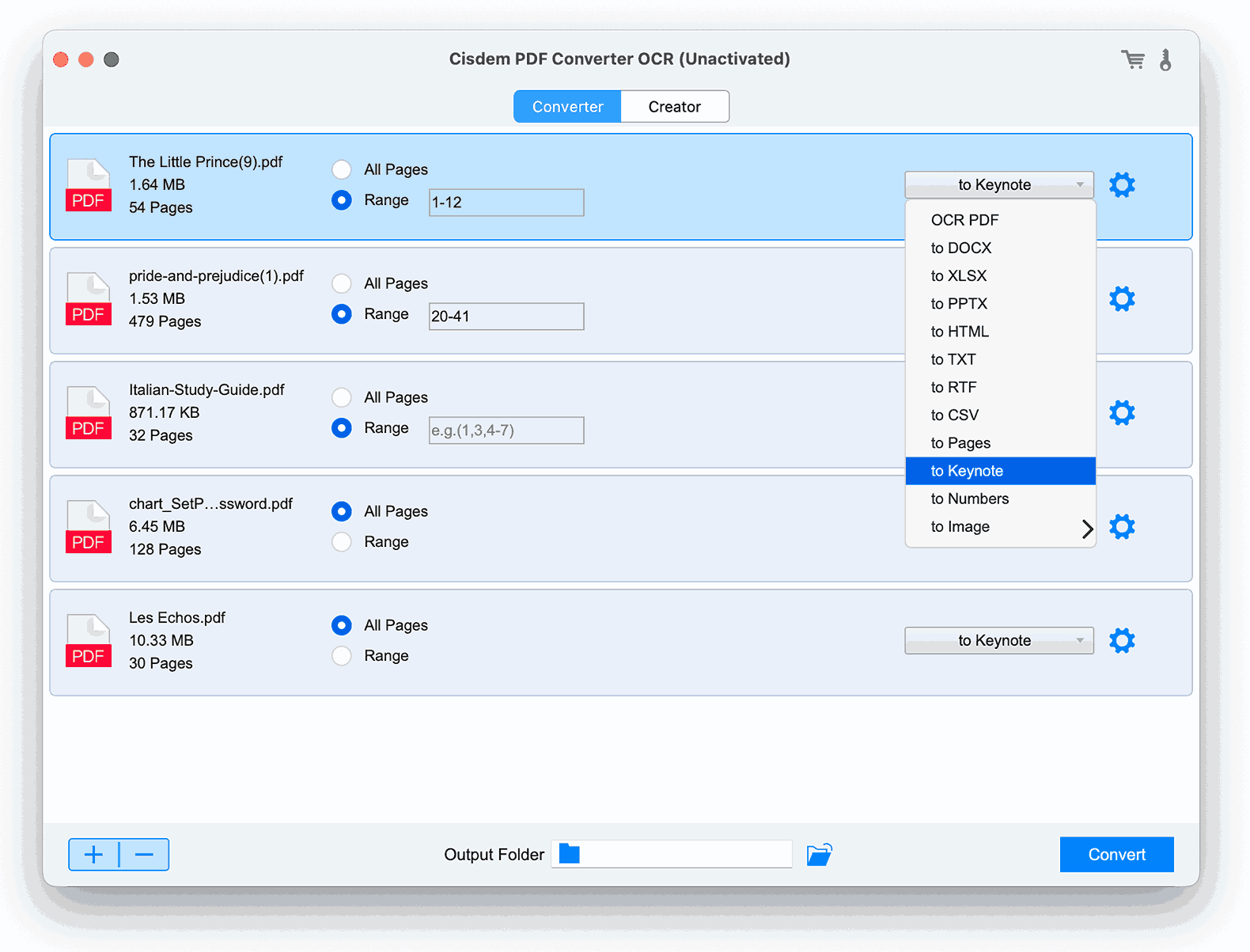Choose to Pages output format
Image resolution: width=1250 pixels, height=952 pixels.
tap(1001, 443)
